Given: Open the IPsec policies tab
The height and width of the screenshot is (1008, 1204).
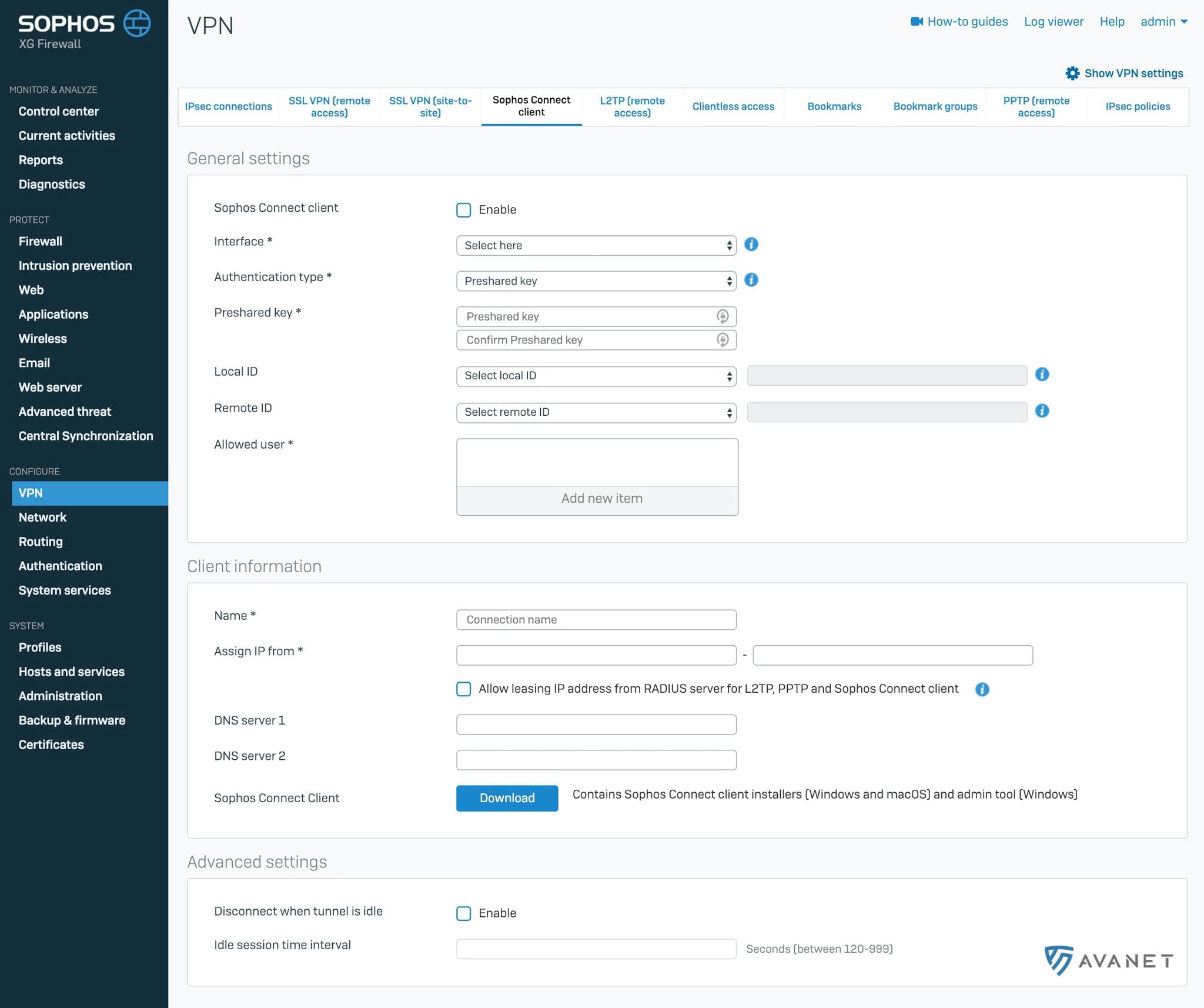Looking at the screenshot, I should (x=1138, y=106).
